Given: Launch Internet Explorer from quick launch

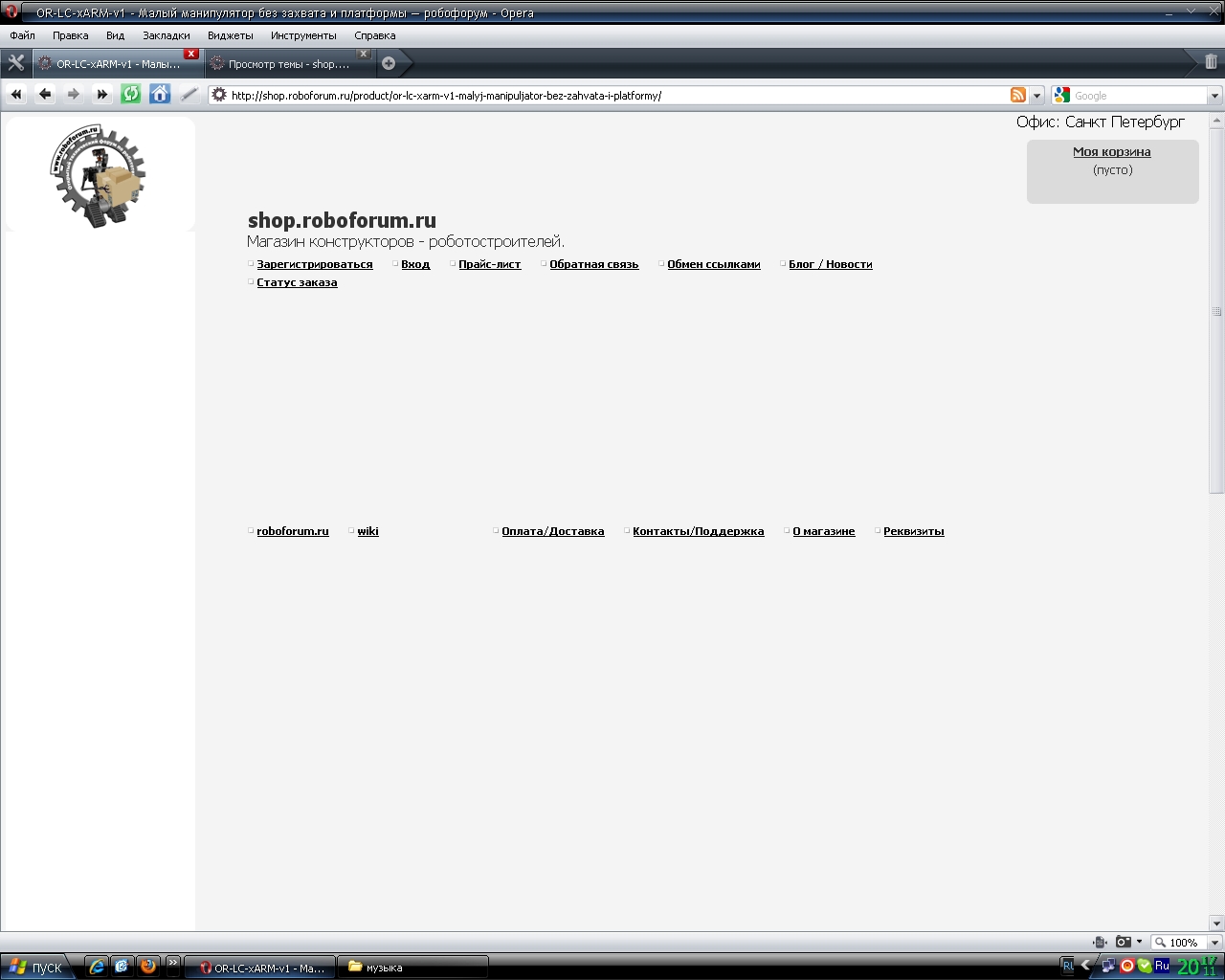Looking at the screenshot, I should click(97, 967).
